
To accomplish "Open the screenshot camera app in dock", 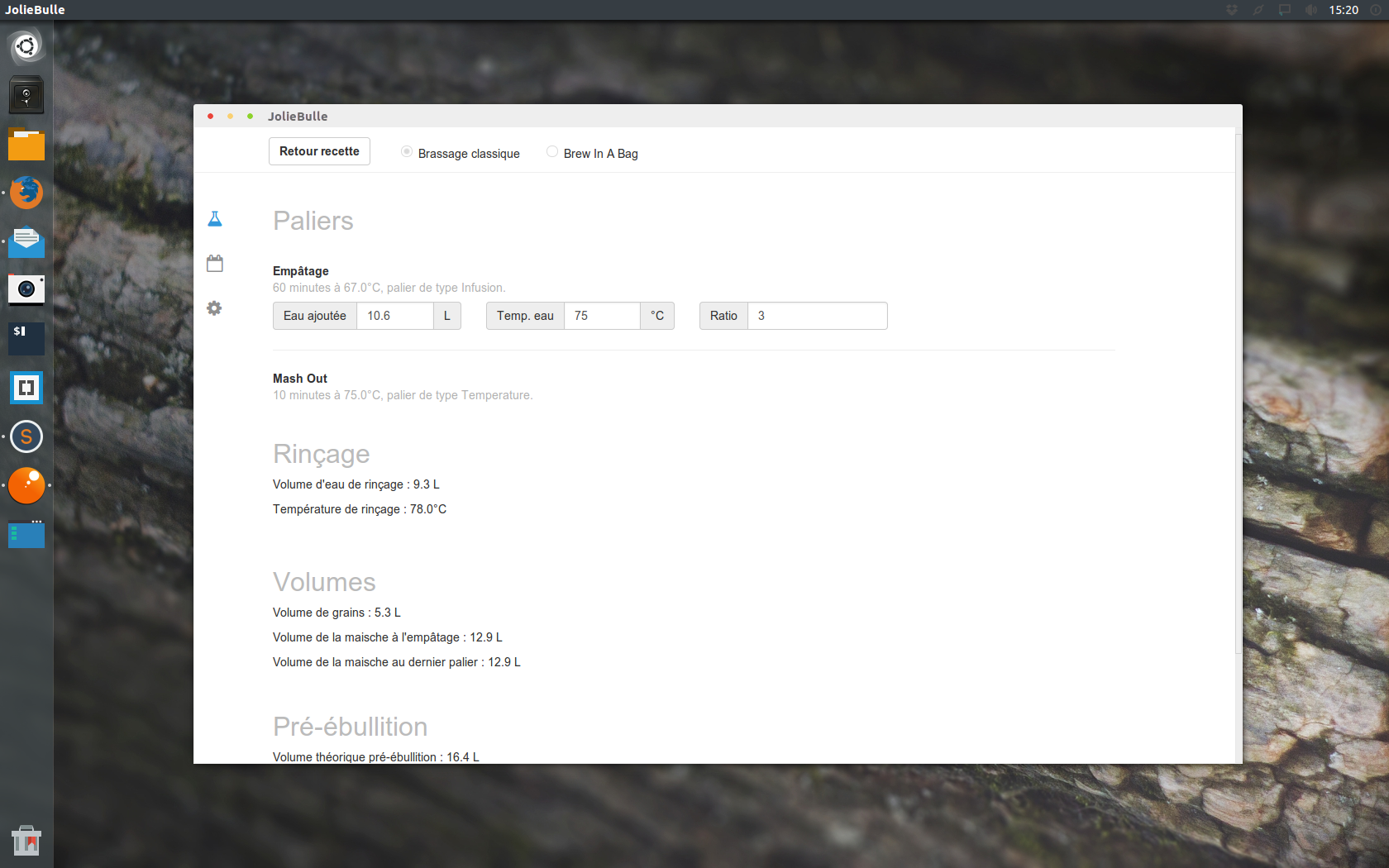I will click(x=26, y=289).
